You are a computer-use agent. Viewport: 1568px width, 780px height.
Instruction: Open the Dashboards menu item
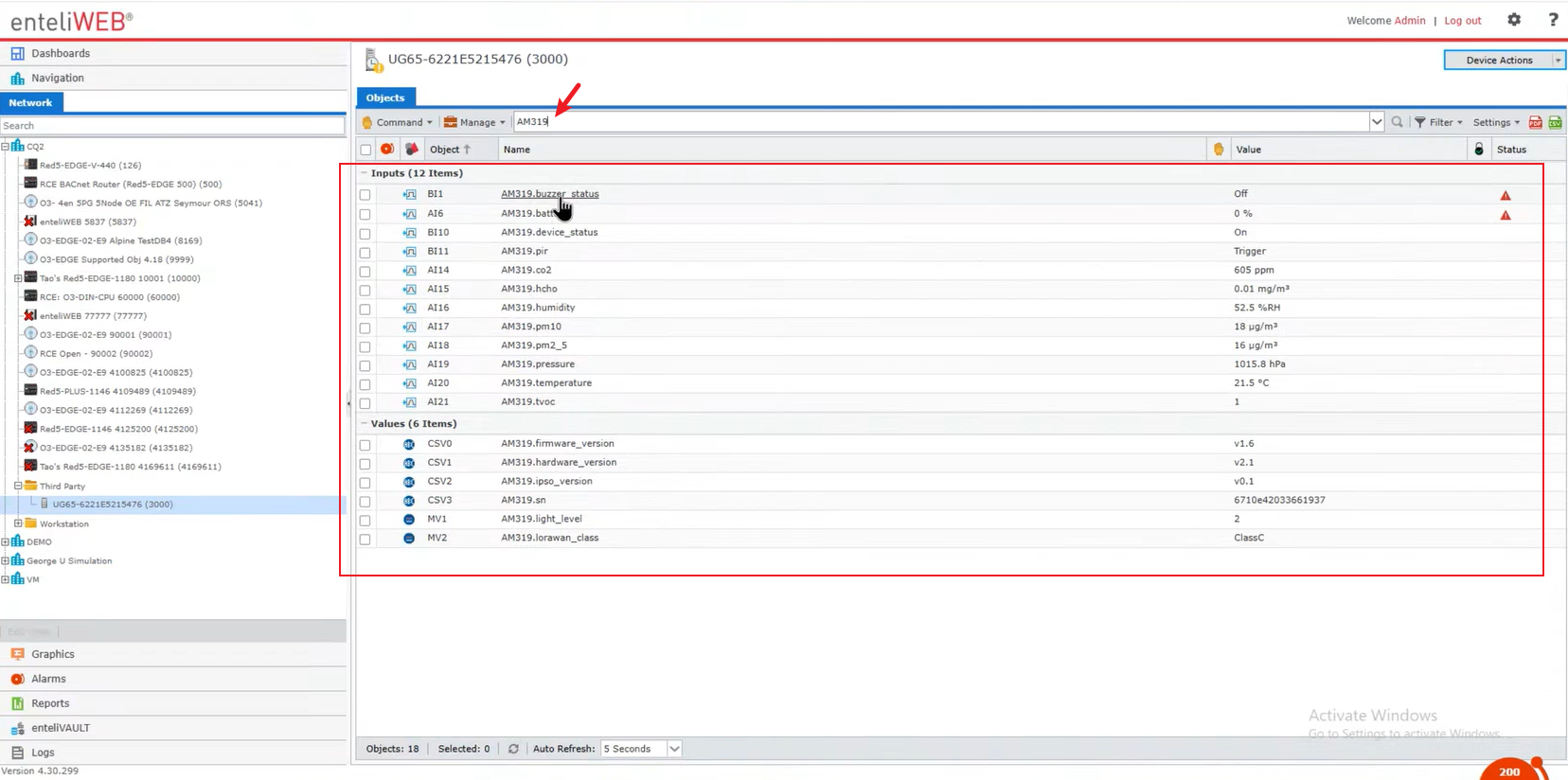[61, 53]
